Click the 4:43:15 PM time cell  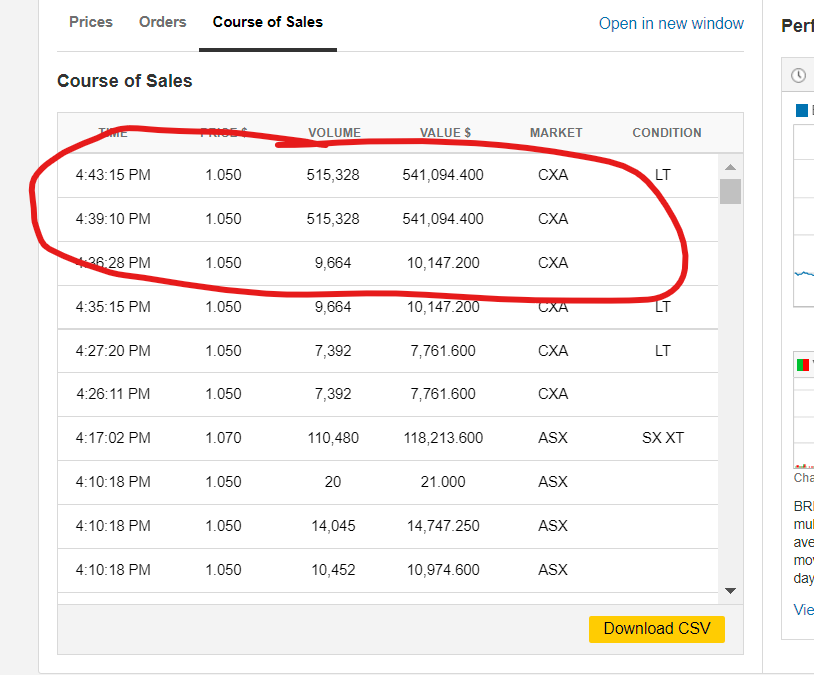(x=113, y=175)
